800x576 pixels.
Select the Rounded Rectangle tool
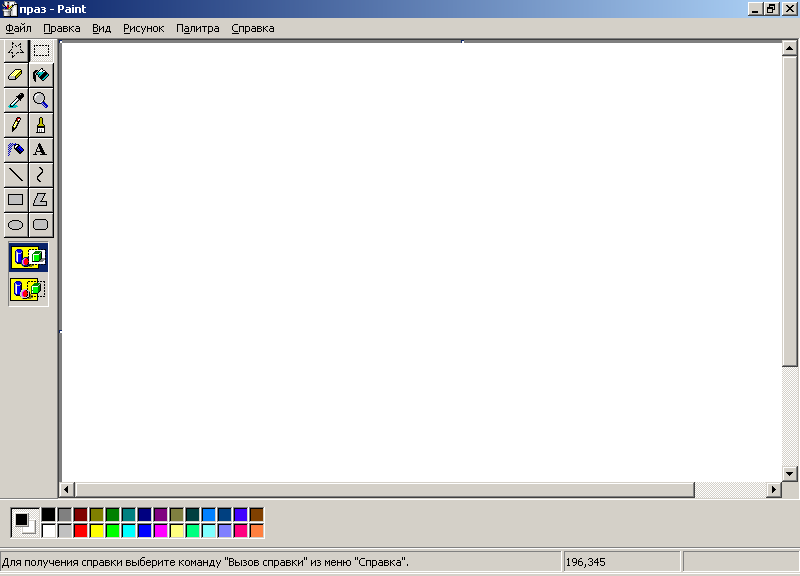coord(41,224)
